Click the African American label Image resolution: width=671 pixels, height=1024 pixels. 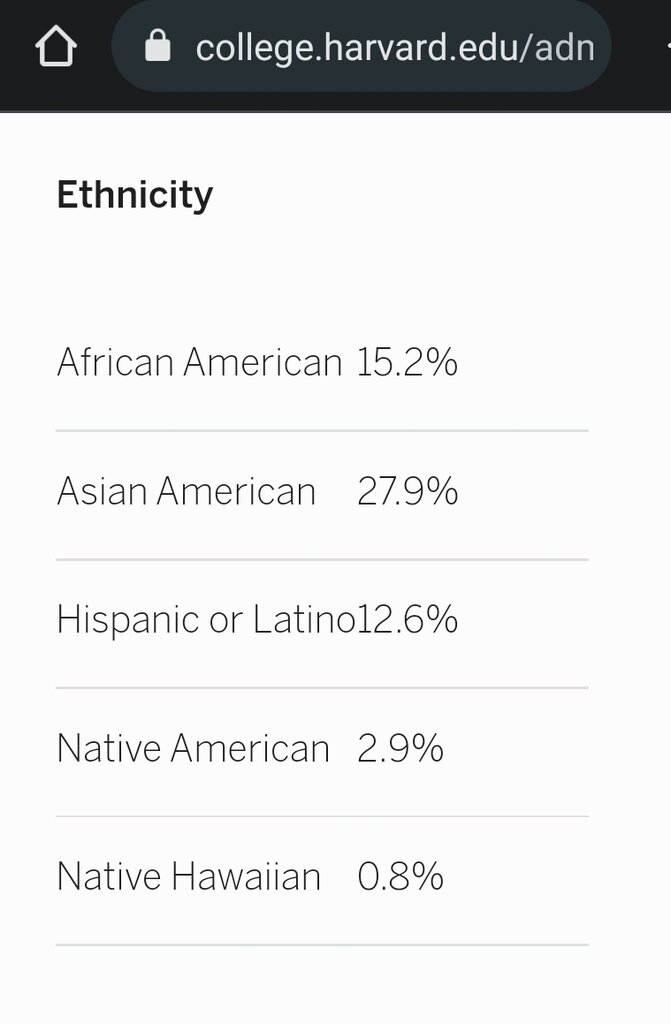[199, 362]
